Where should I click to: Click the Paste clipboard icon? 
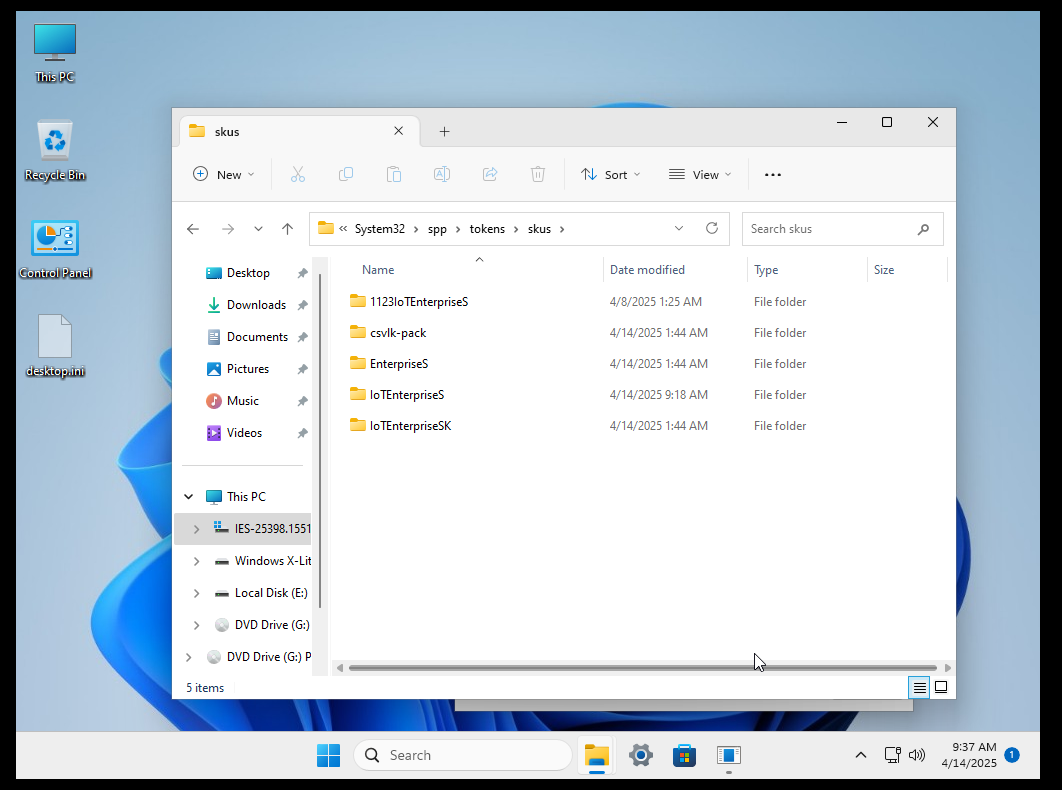(394, 175)
